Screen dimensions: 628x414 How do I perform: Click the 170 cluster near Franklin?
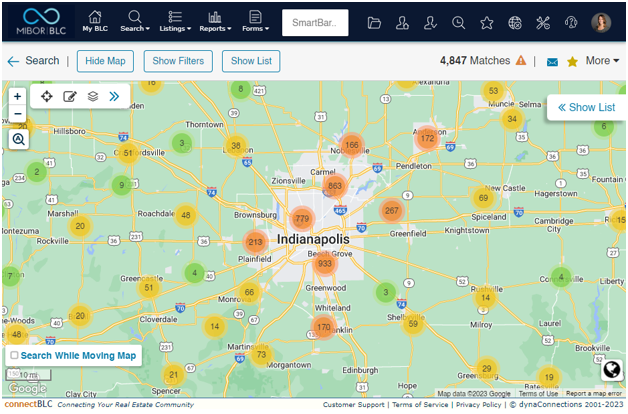pos(324,327)
